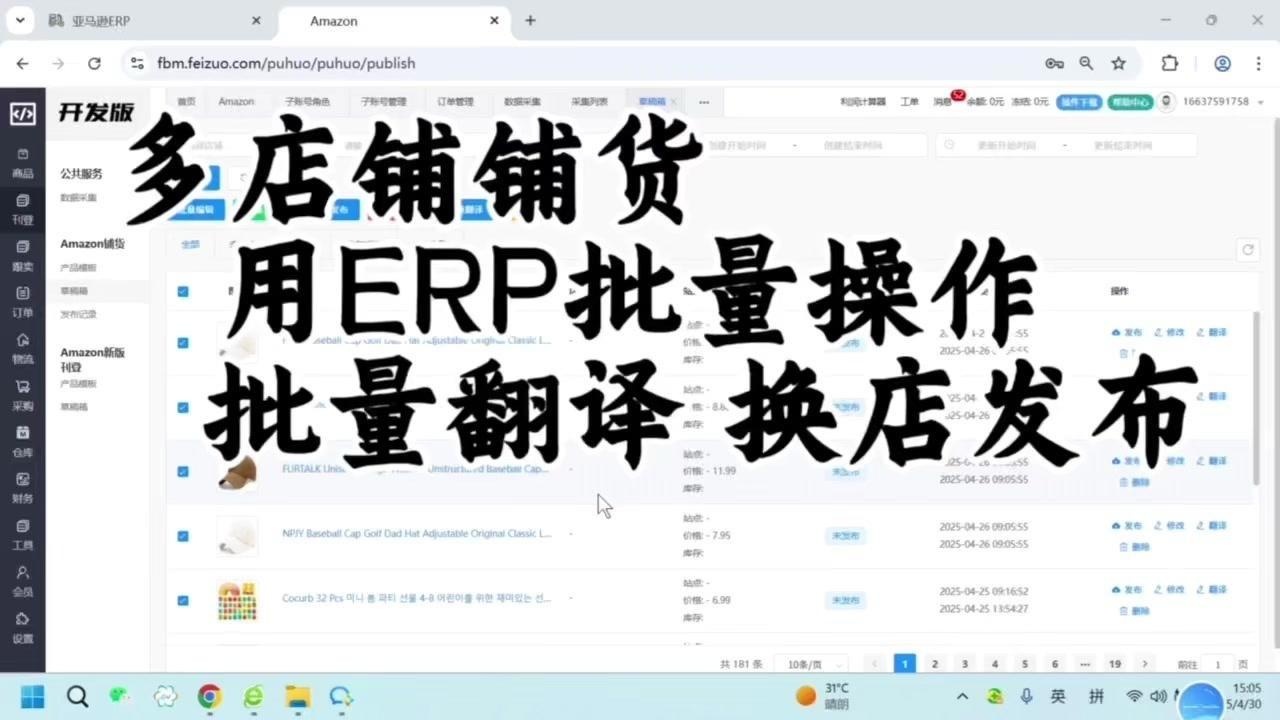The image size is (1280, 720).
Task: Switch to the 订单管理 tab
Action: 455,102
